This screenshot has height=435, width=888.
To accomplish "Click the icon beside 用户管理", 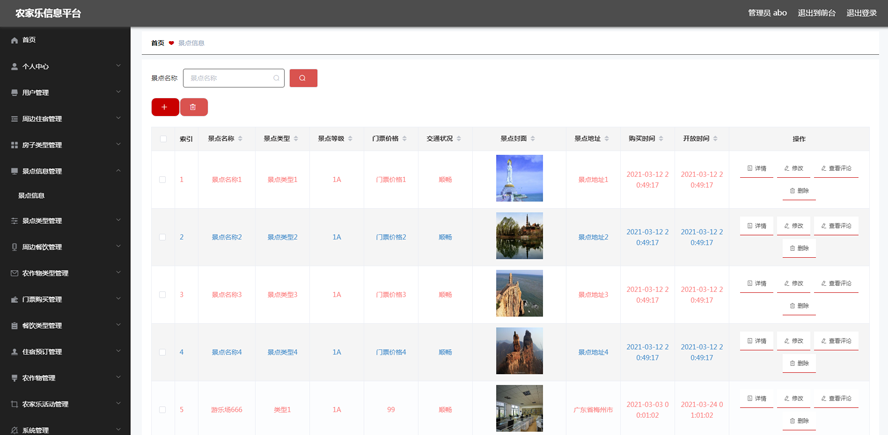I will pyautogui.click(x=15, y=92).
